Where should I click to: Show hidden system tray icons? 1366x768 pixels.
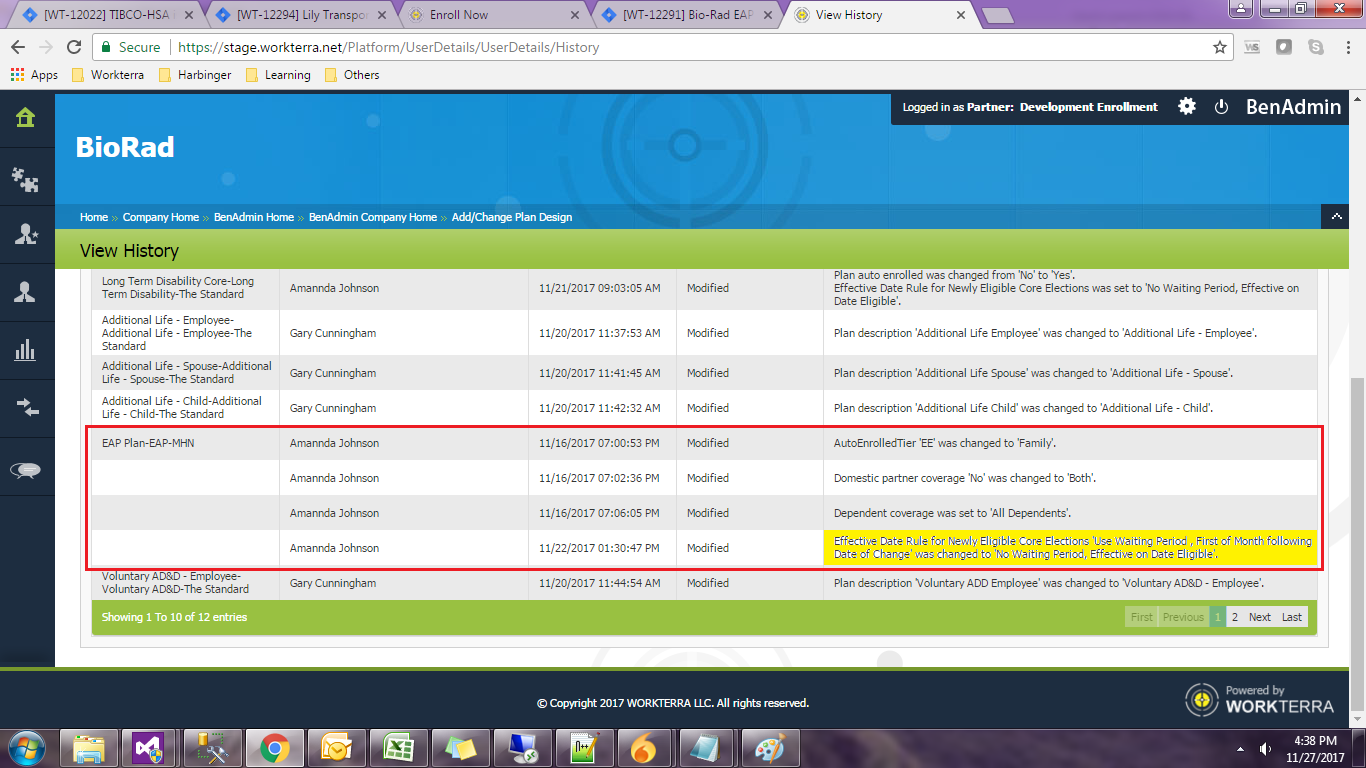[1241, 748]
